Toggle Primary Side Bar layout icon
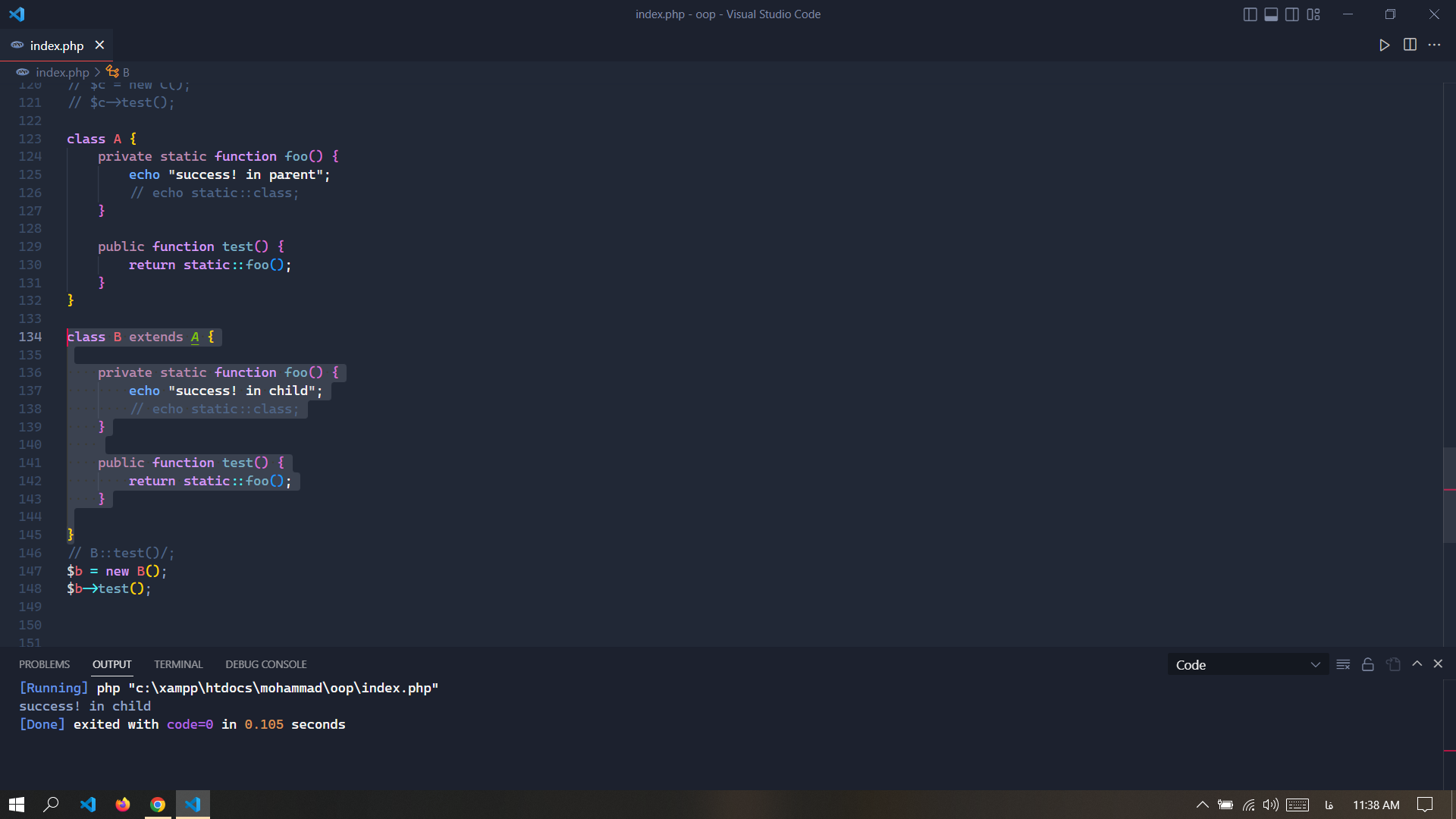Image resolution: width=1456 pixels, height=819 pixels. (1250, 14)
